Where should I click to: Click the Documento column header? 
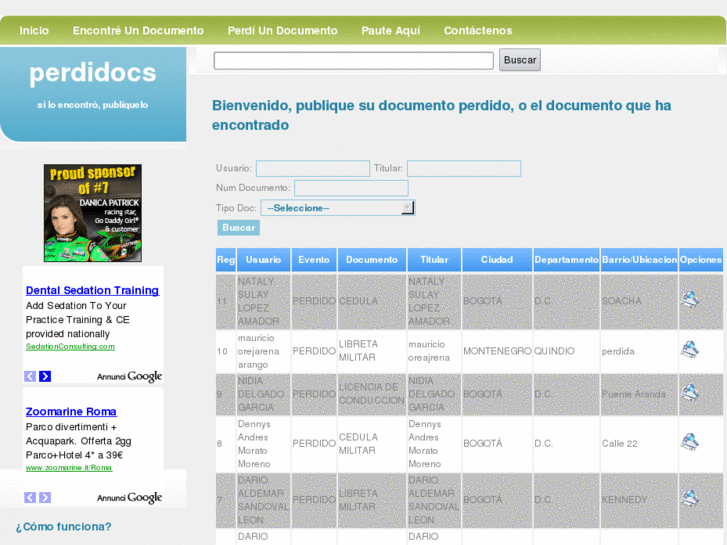[372, 260]
